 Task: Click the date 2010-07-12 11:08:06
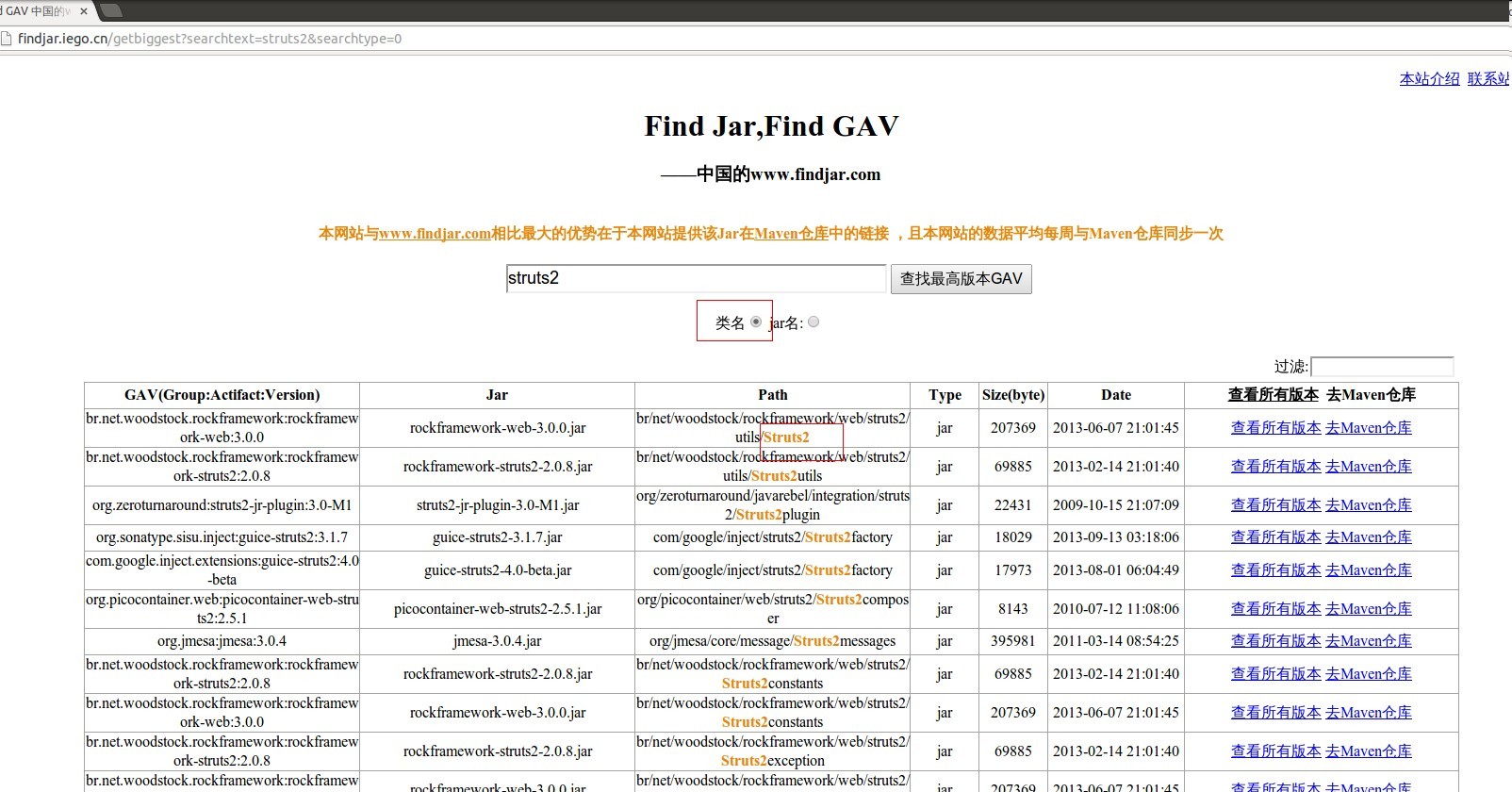(x=1116, y=609)
